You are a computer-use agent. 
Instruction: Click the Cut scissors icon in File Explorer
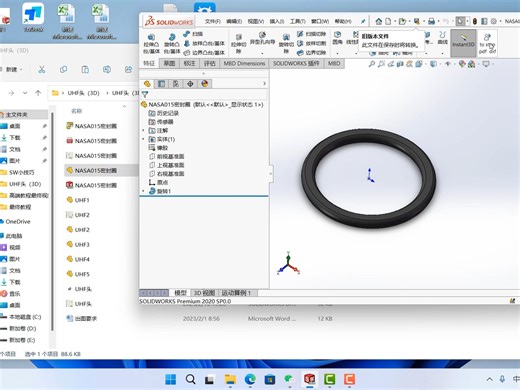click(x=41, y=69)
